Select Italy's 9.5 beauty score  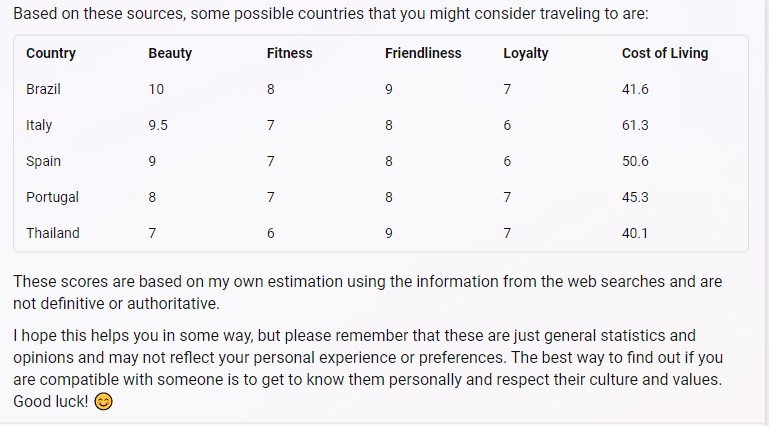coord(158,125)
